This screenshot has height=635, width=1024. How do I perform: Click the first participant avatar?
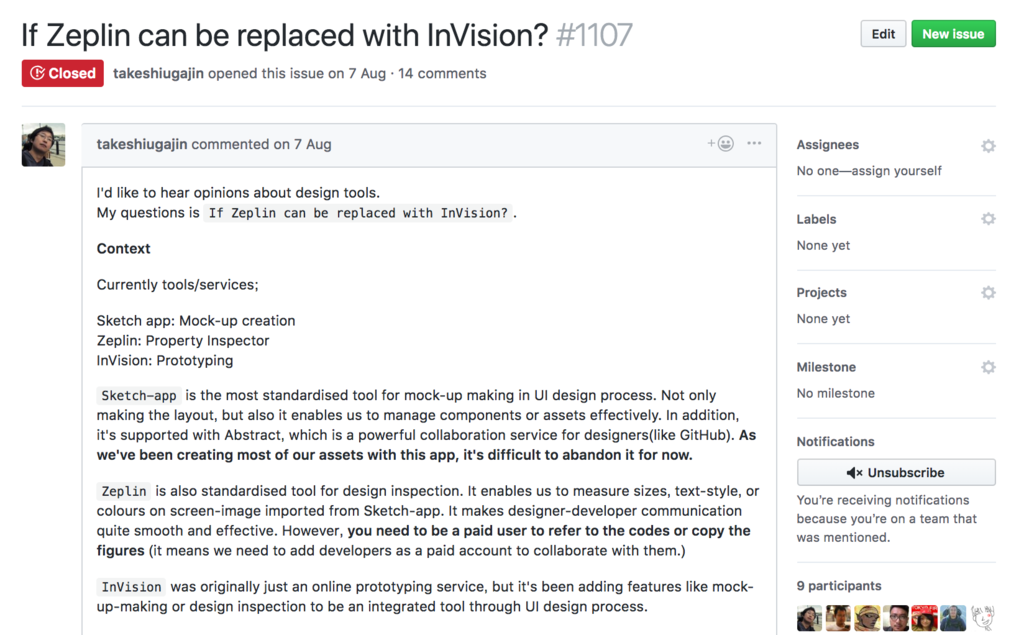pyautogui.click(x=809, y=618)
